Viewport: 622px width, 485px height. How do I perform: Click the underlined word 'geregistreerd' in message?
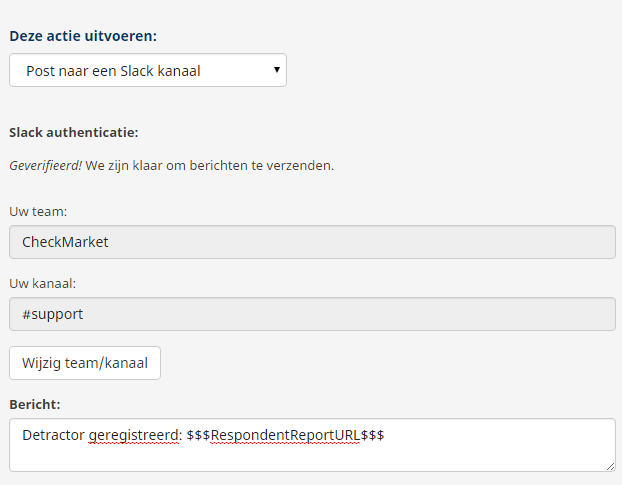pyautogui.click(x=133, y=435)
